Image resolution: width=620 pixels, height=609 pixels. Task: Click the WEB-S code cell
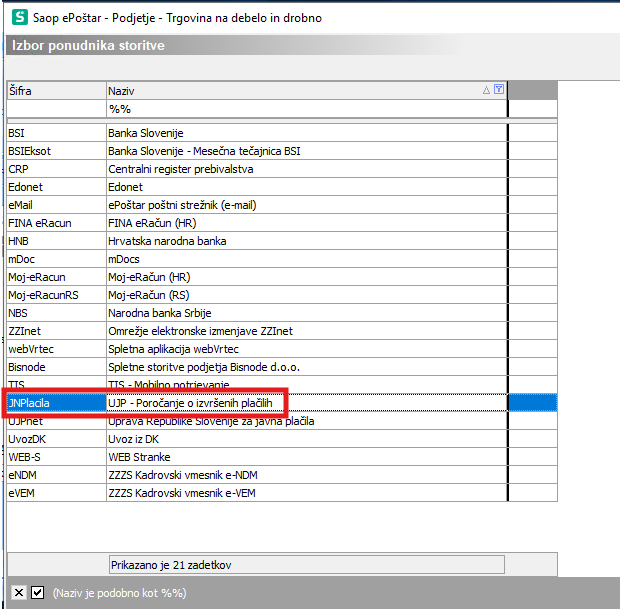point(57,457)
